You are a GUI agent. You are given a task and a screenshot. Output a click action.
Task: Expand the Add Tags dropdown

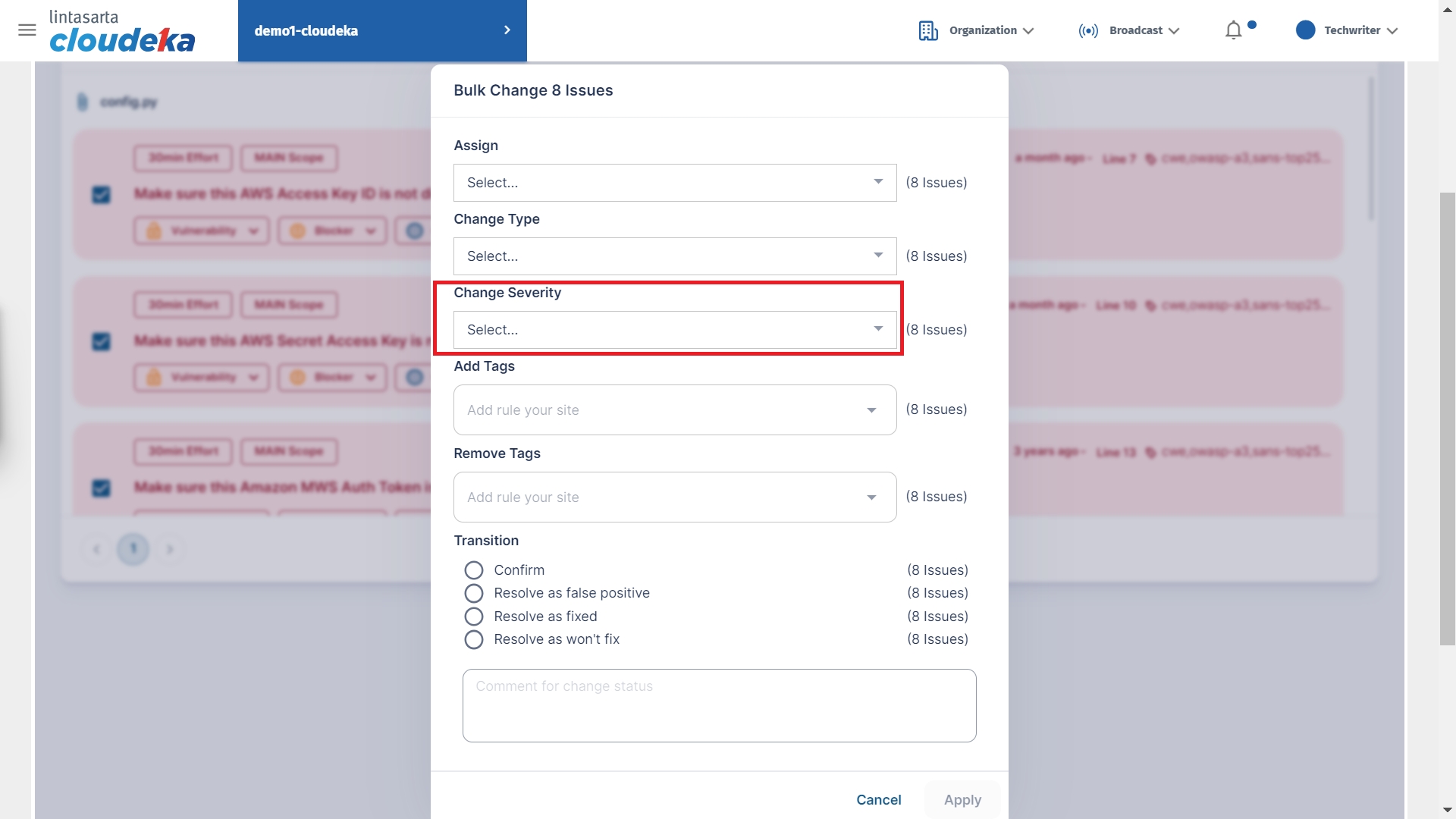tap(674, 410)
